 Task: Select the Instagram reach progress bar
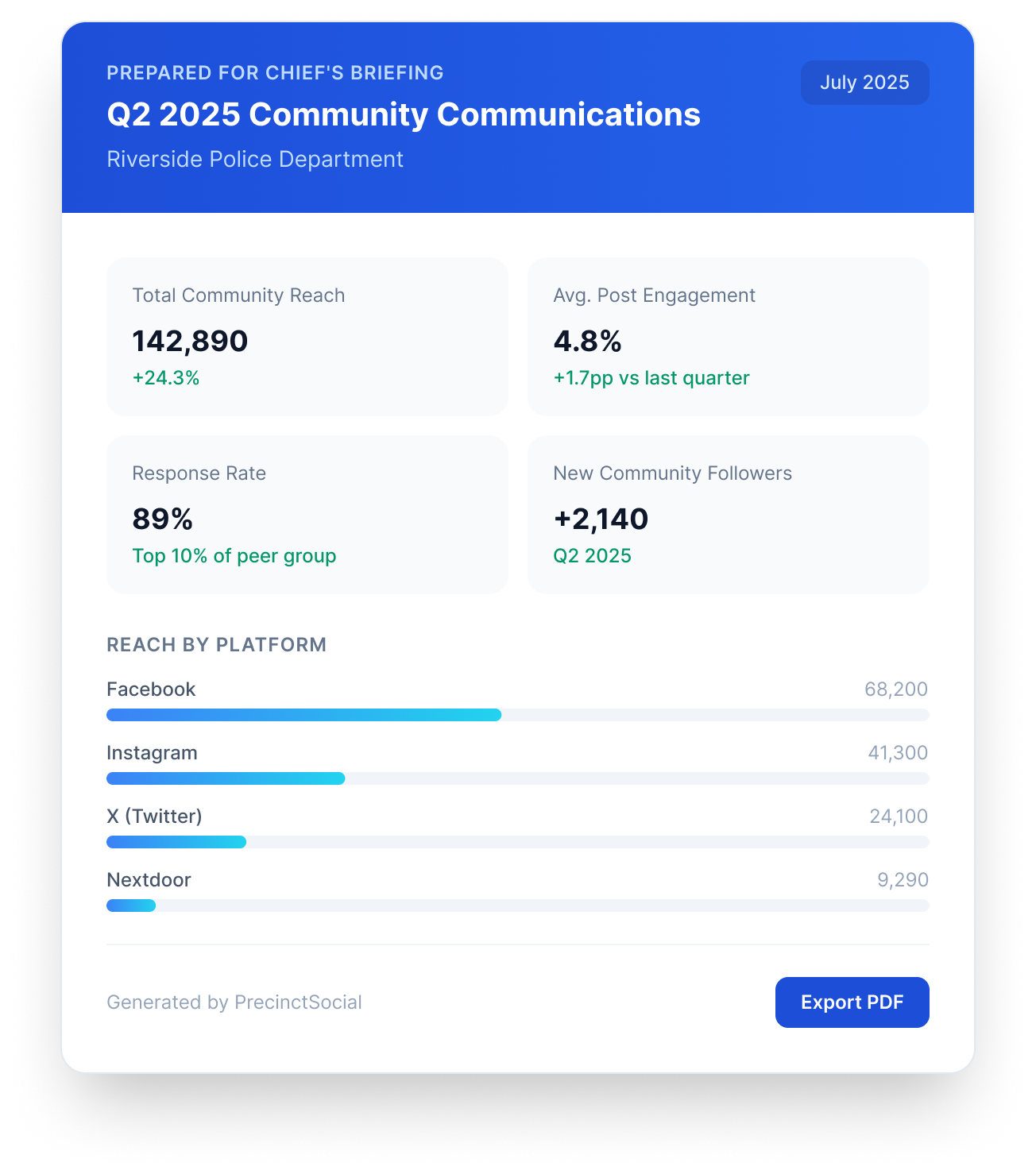[517, 778]
